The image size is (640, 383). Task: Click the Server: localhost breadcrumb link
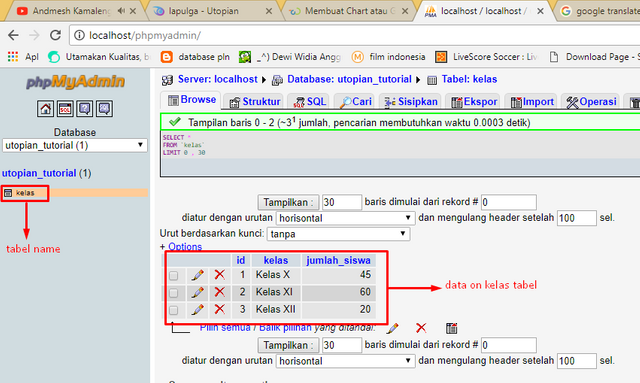point(218,79)
